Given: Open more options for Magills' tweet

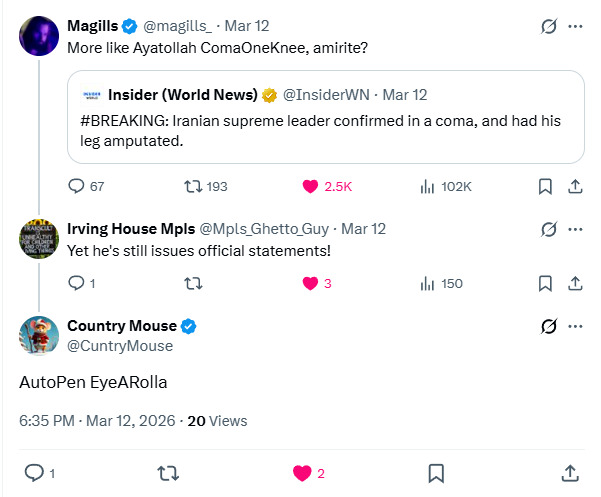Looking at the screenshot, I should pos(575,27).
